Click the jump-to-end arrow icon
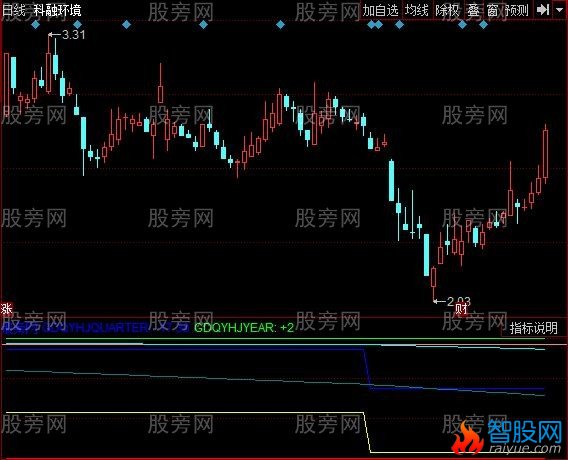The image size is (568, 460). (543, 10)
